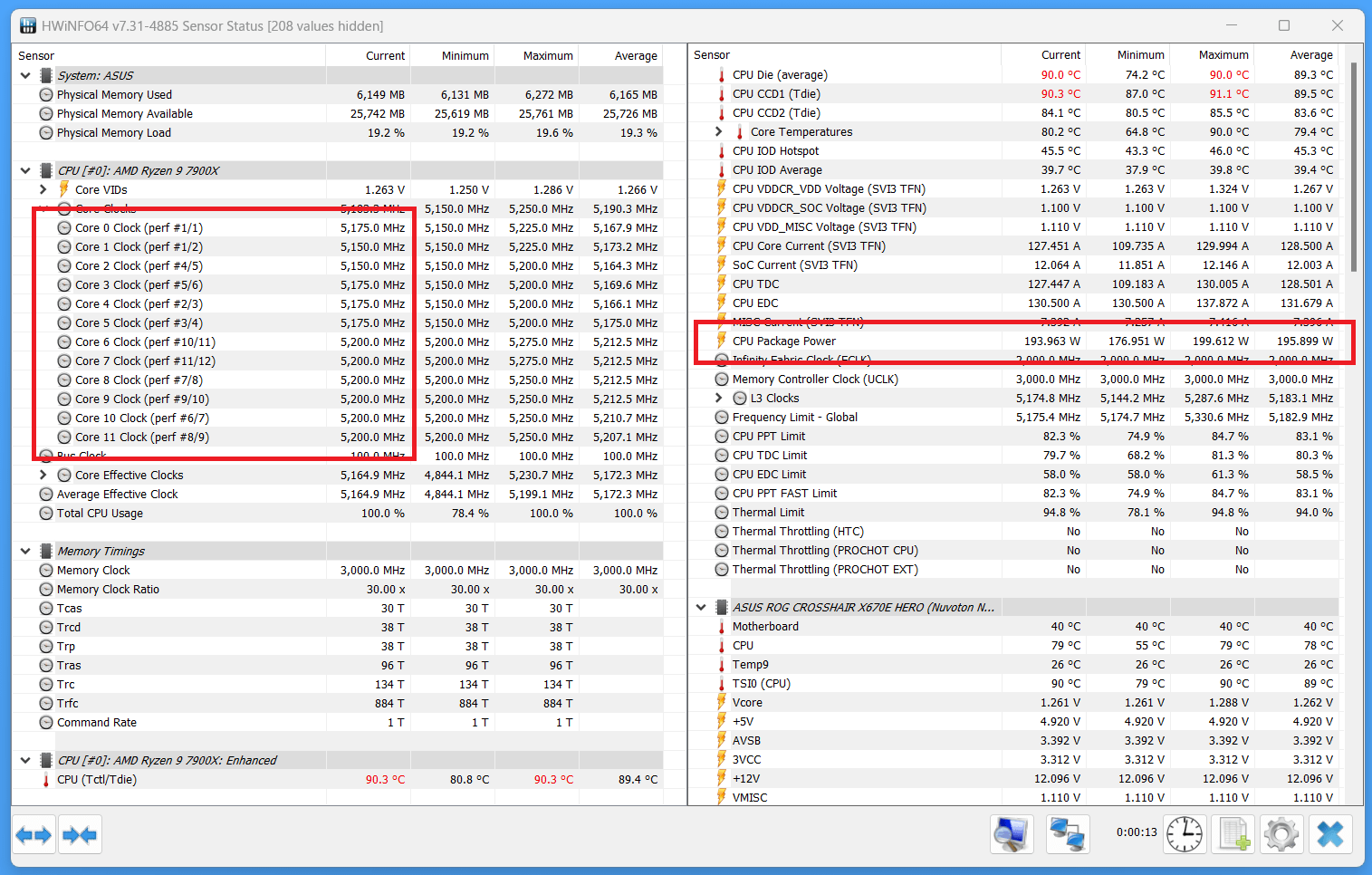
Task: Select the CPU PPT Limit row
Action: [x=1013, y=437]
